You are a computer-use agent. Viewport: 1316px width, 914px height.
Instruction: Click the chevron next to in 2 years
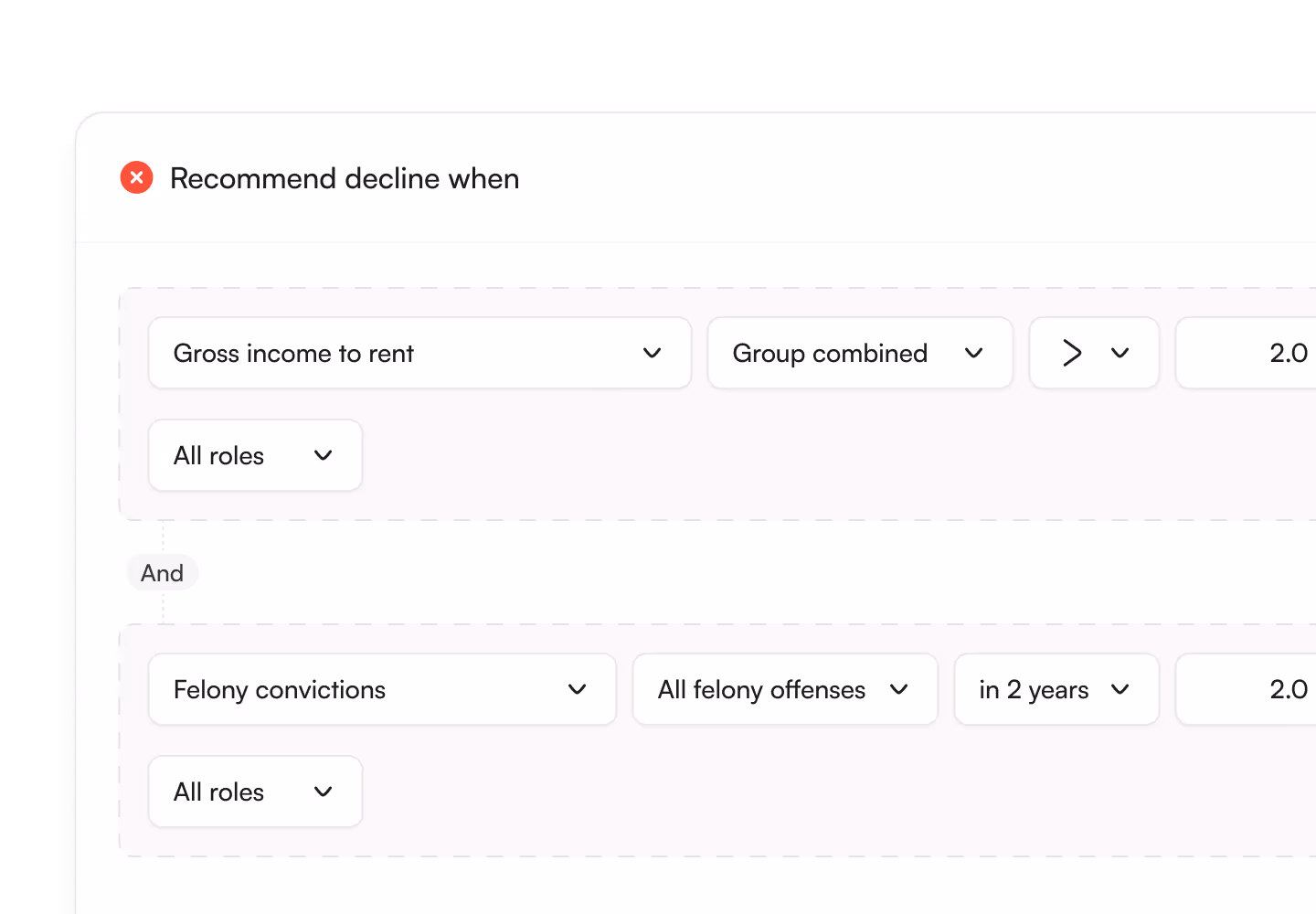1120,689
